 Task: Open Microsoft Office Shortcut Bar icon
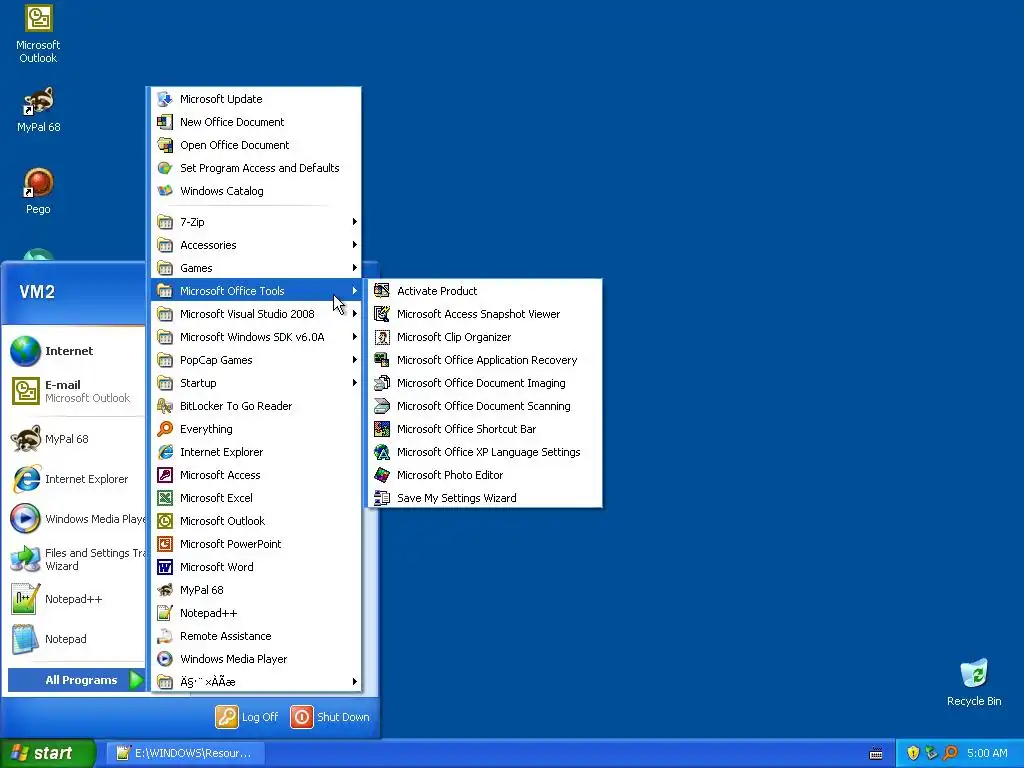(x=382, y=428)
